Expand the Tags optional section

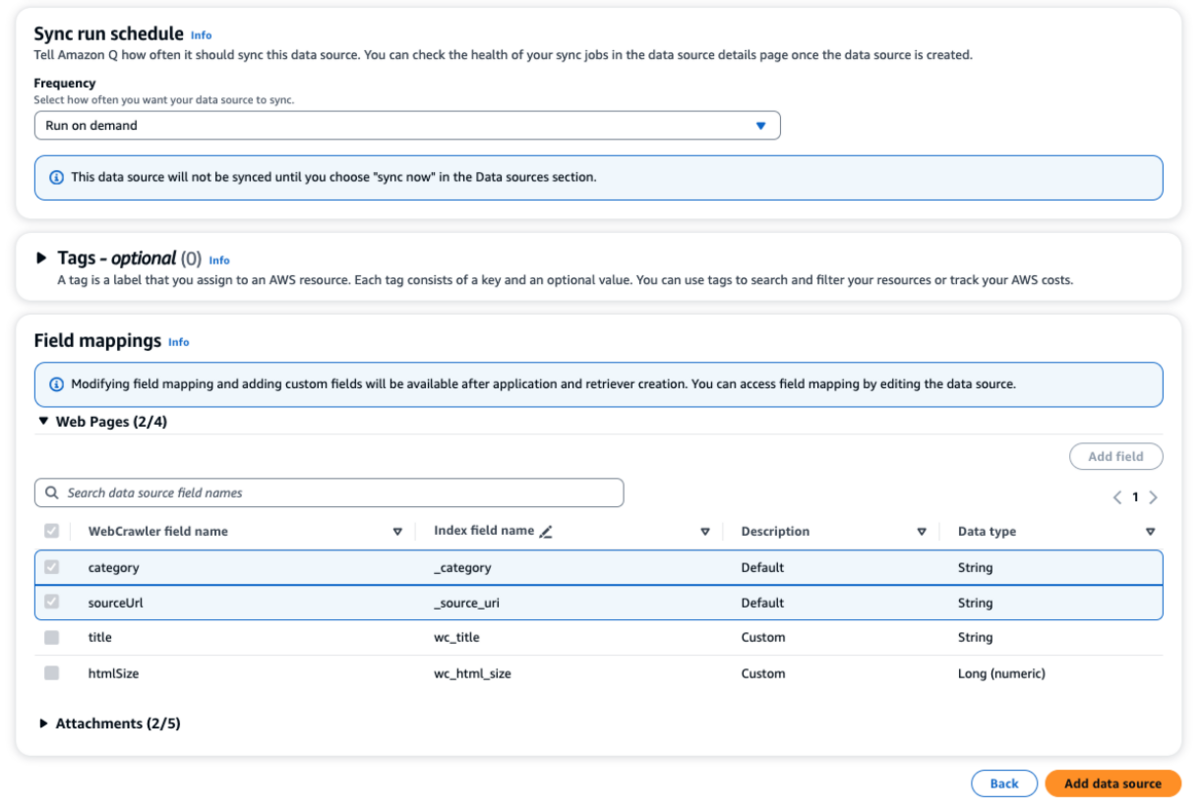point(42,258)
